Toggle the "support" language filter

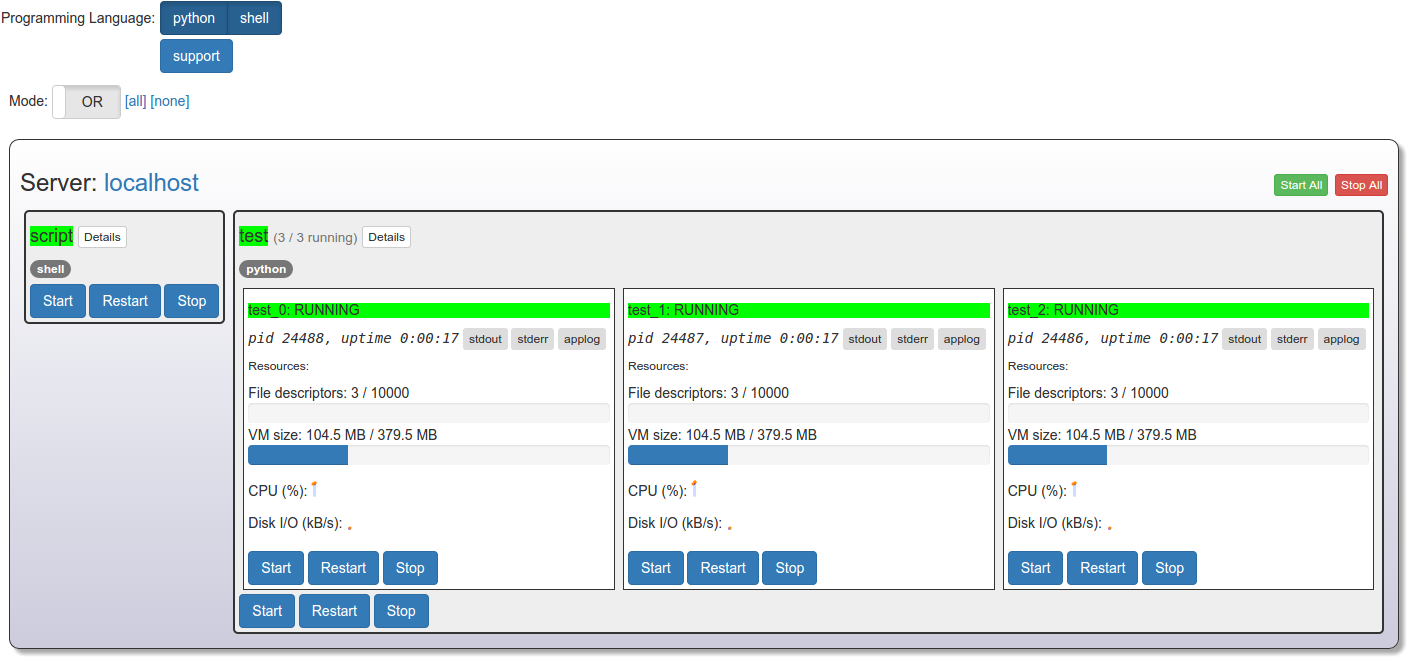pyautogui.click(x=196, y=55)
